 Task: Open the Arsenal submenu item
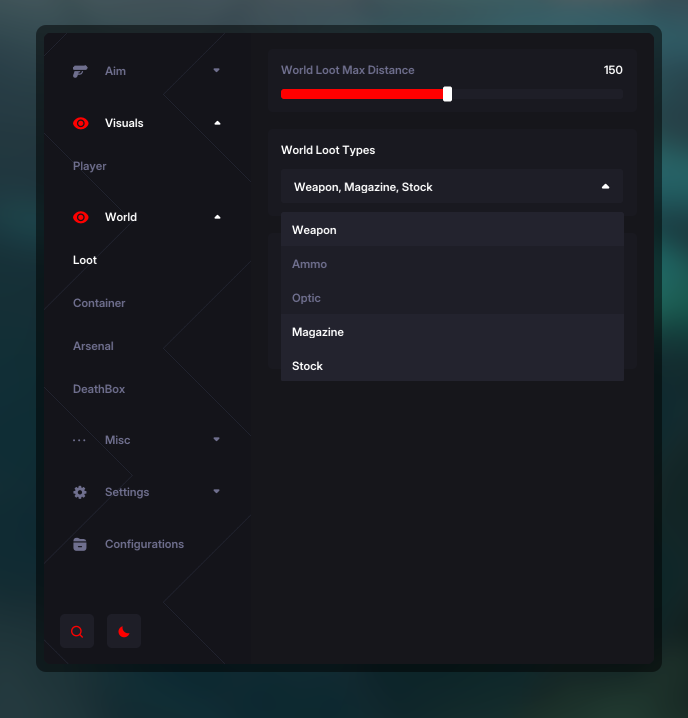(x=93, y=346)
